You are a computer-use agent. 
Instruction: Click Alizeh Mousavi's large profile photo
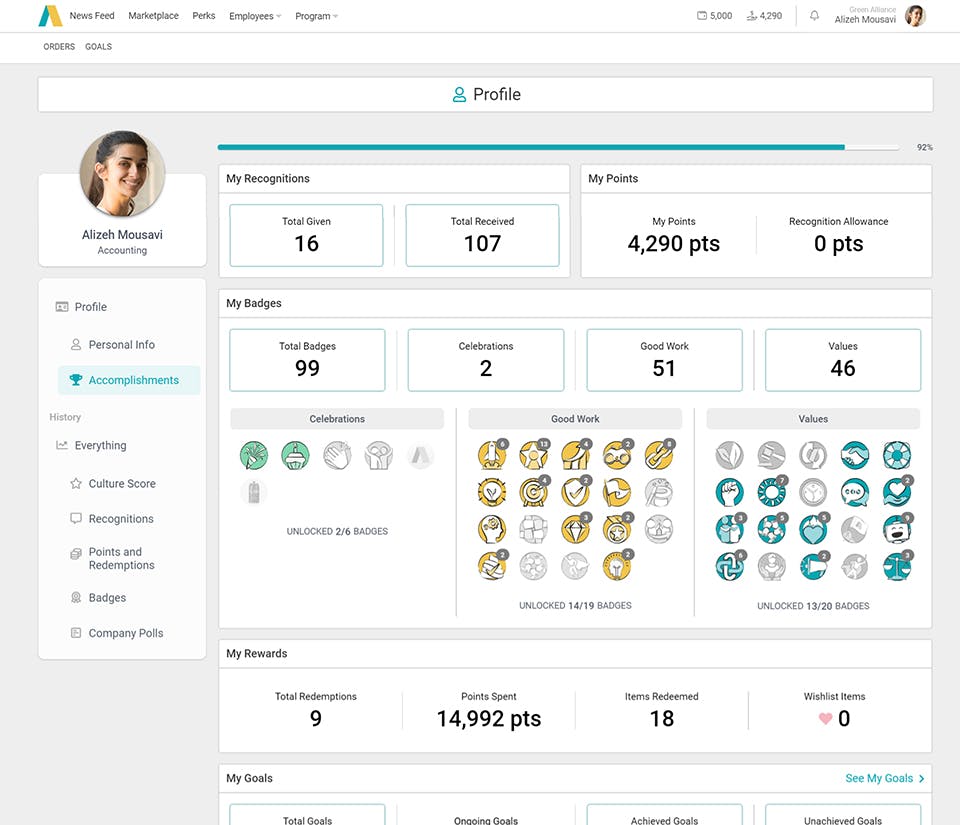click(122, 173)
